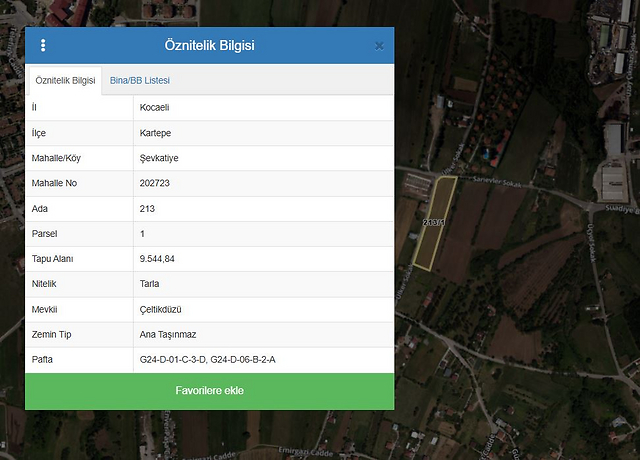Click the Tarla value in Nitelik row
Screen dimensions: 640x460
(150, 284)
